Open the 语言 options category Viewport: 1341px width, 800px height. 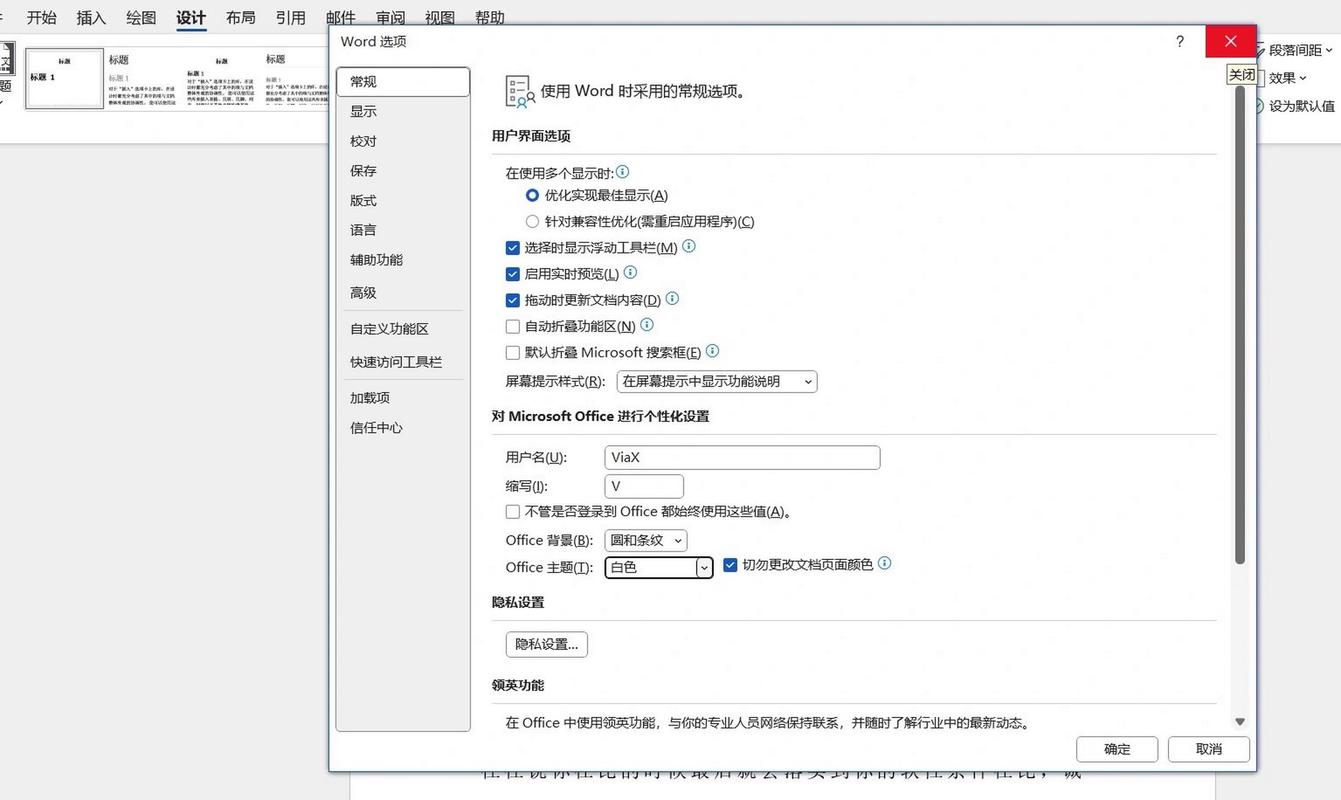point(403,230)
